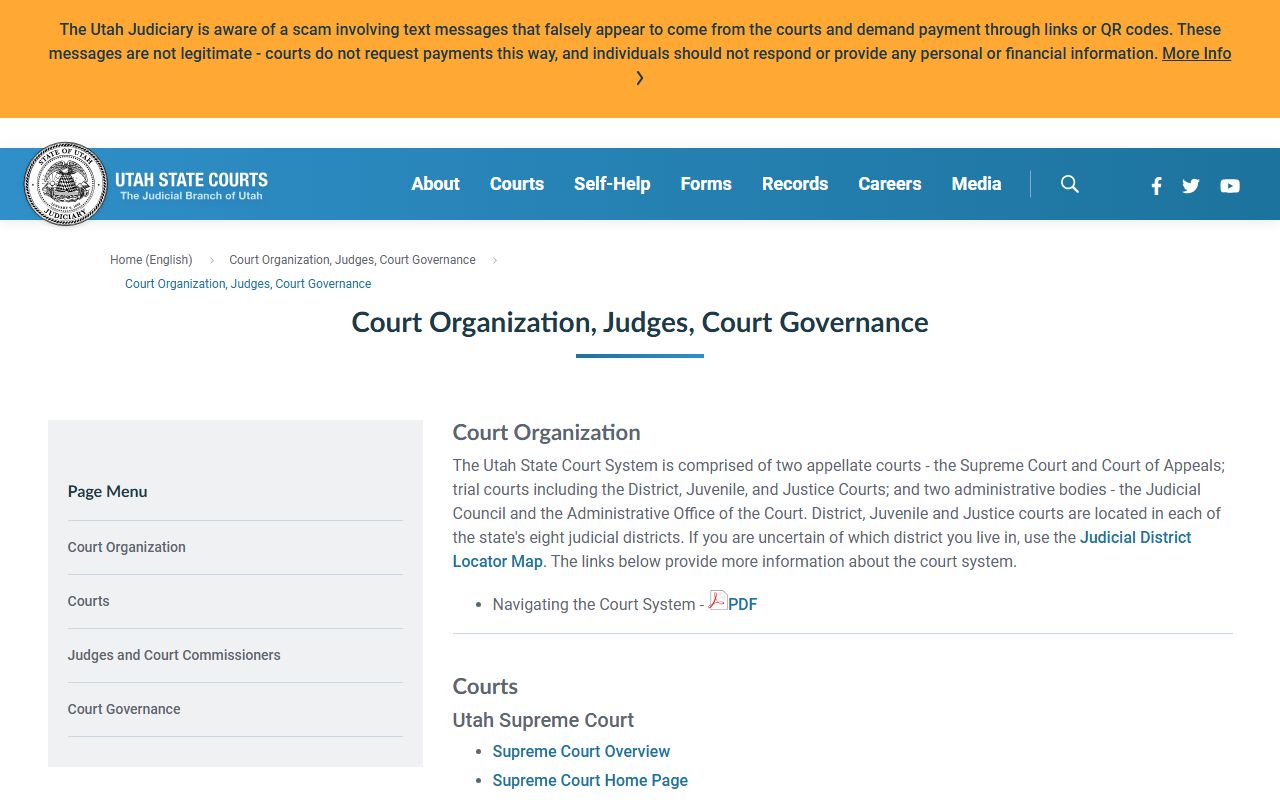Click the Court Organization section heading
The width and height of the screenshot is (1280, 800).
point(546,432)
